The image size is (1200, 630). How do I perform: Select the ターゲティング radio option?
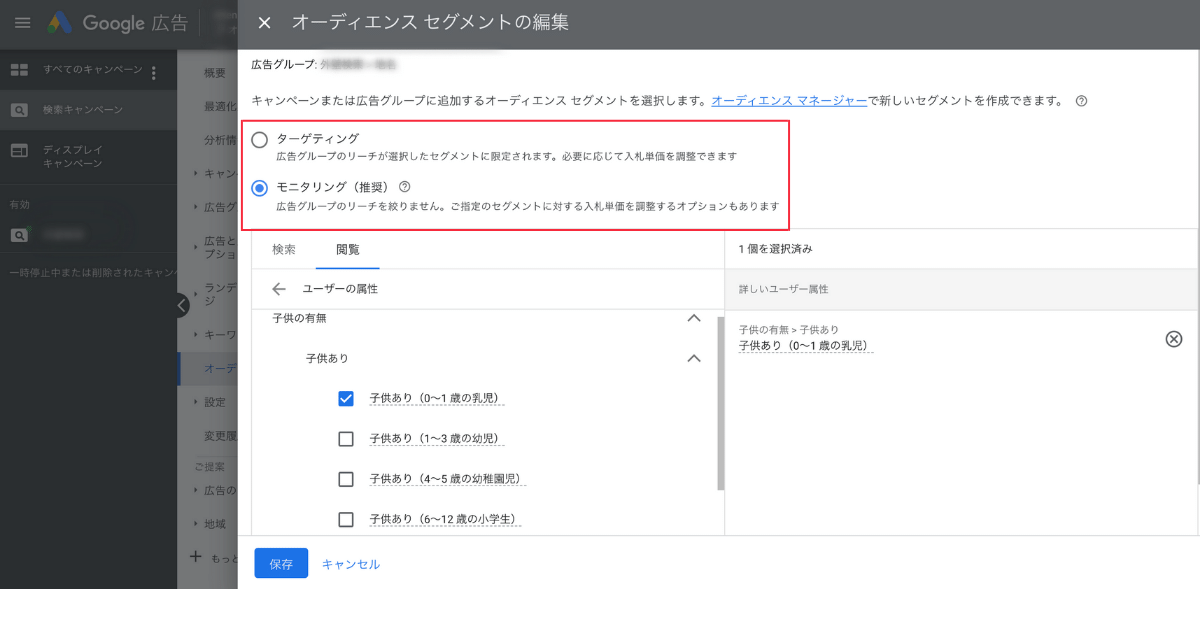pos(260,139)
